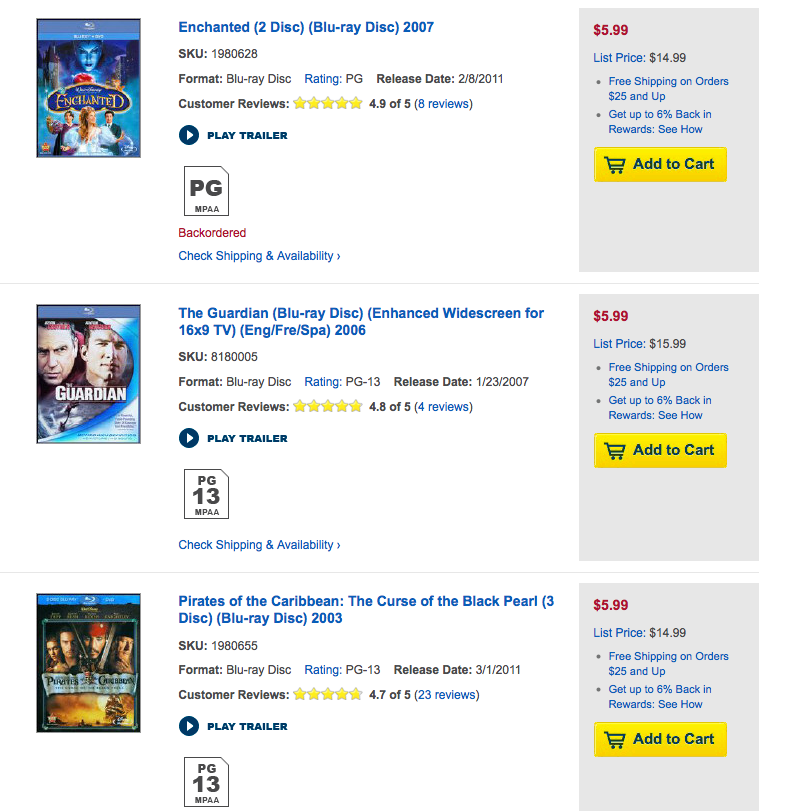785x811 pixels.
Task: Add The Guardian to cart
Action: 660,450
